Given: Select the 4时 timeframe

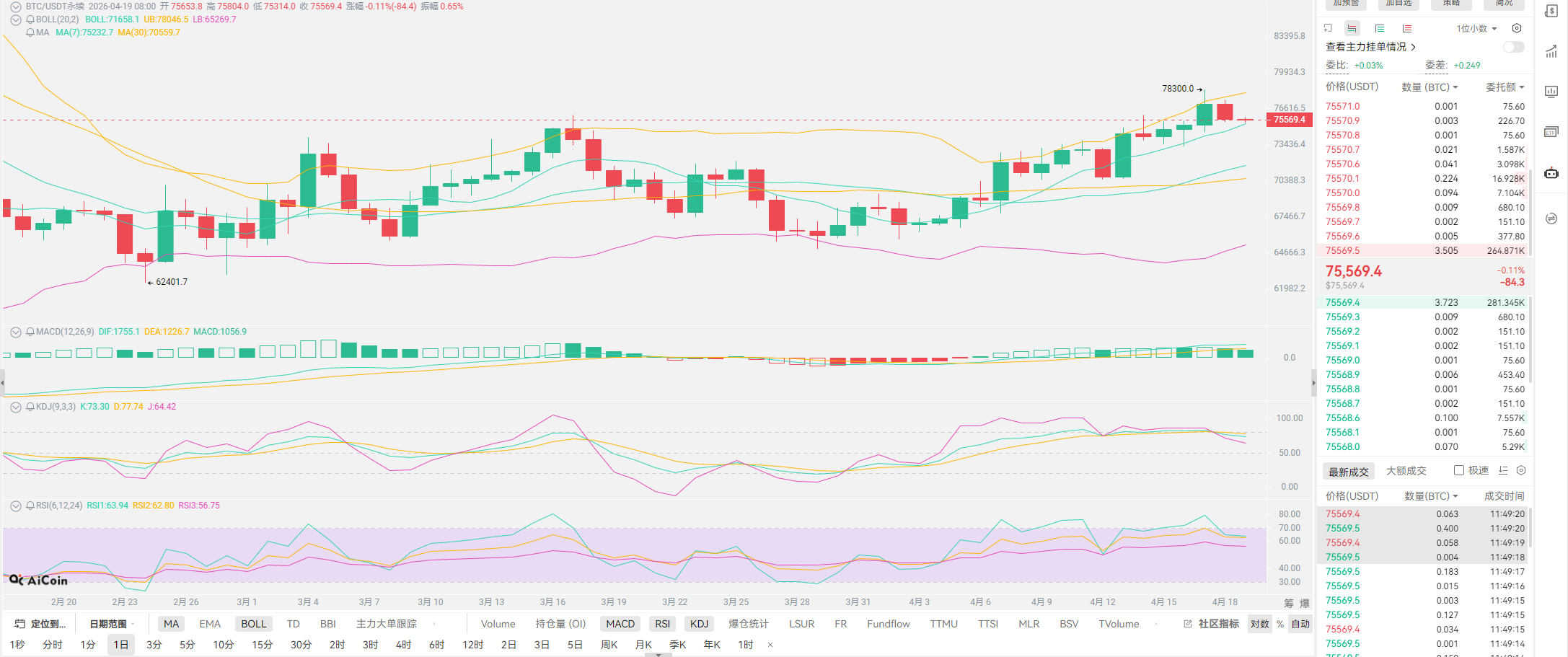Looking at the screenshot, I should point(403,644).
